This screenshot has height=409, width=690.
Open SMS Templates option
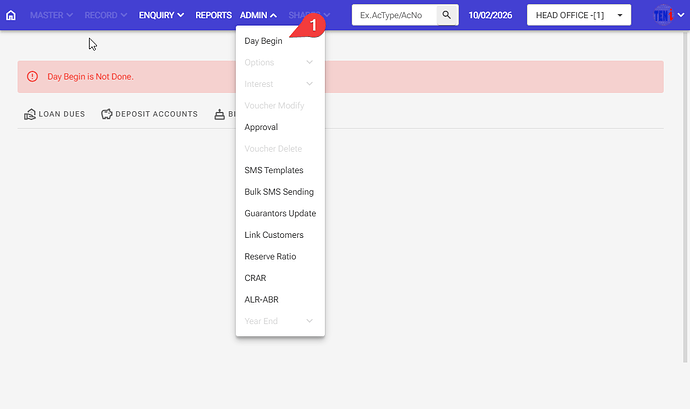(x=273, y=170)
